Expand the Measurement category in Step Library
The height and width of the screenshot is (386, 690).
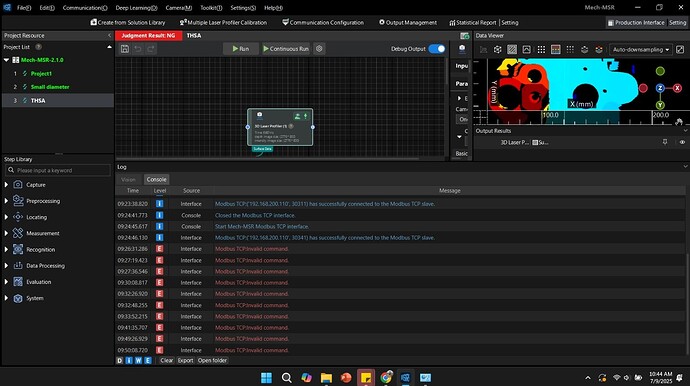click(6, 233)
